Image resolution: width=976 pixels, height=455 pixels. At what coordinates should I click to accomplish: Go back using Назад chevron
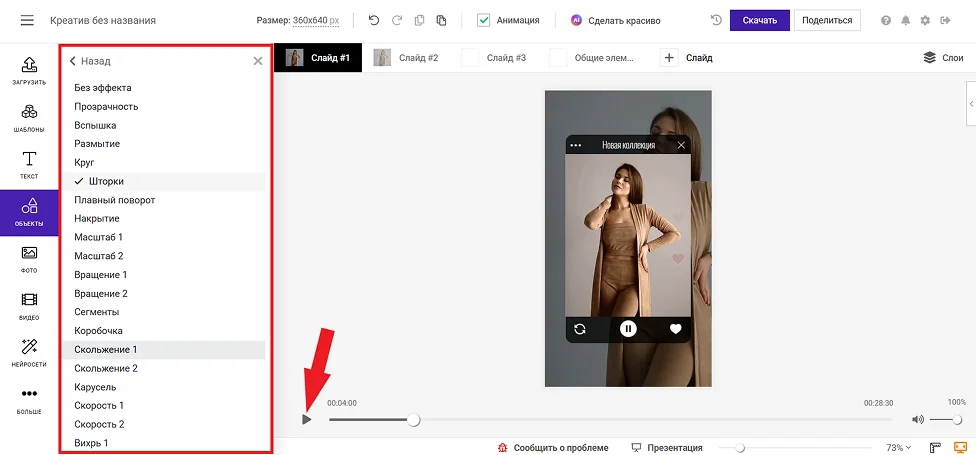tap(73, 61)
